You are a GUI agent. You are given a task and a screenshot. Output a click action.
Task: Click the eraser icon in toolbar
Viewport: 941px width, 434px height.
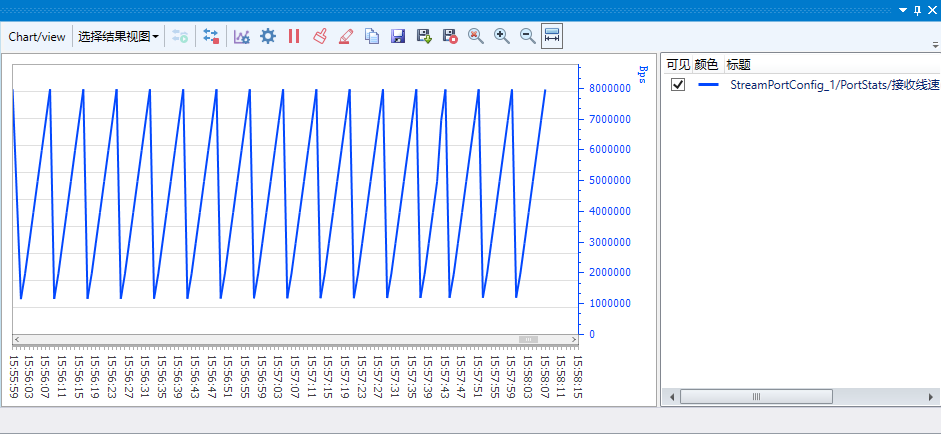coord(345,36)
